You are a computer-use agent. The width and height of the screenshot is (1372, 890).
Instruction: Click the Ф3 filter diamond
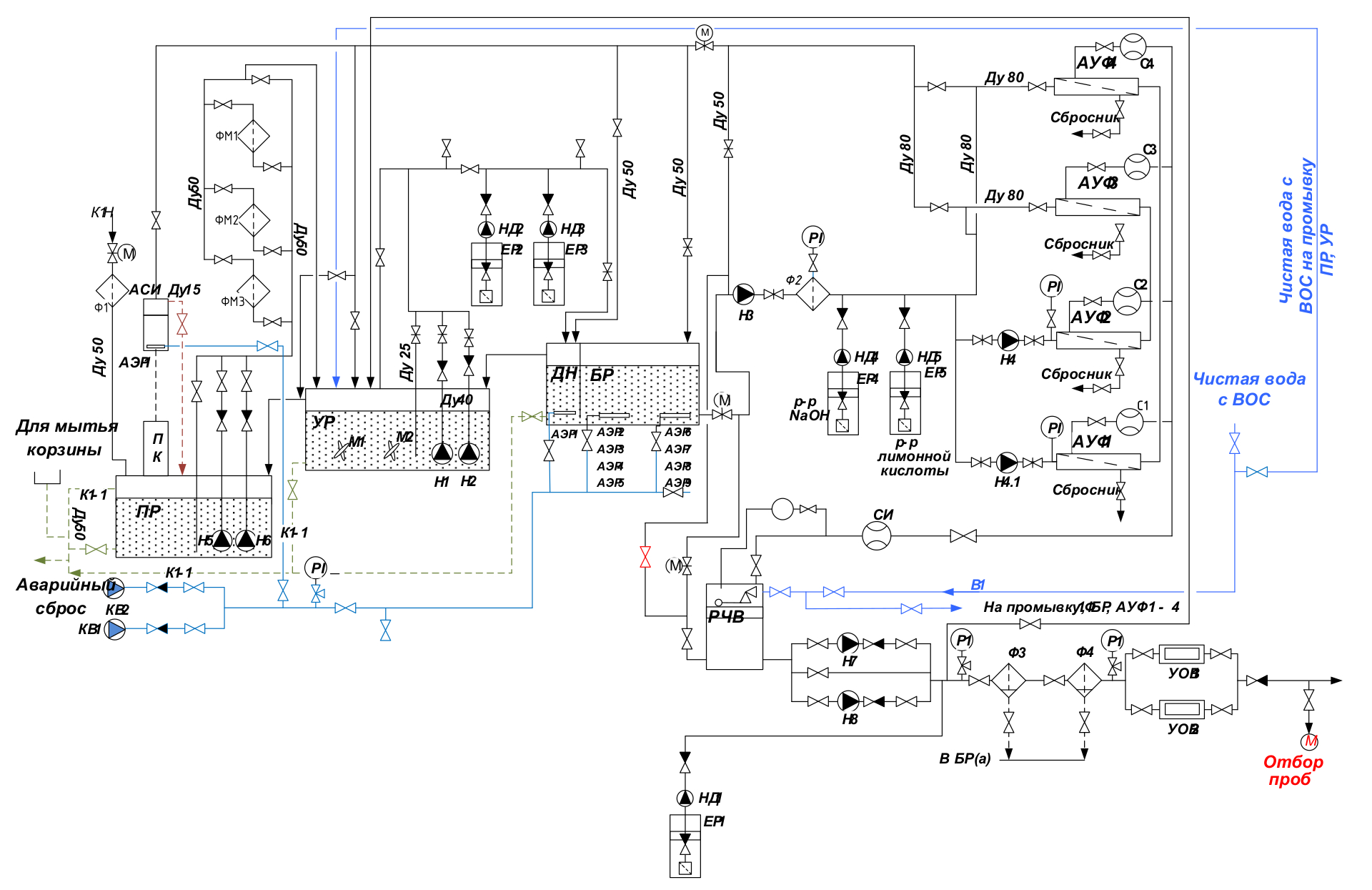(x=1008, y=681)
